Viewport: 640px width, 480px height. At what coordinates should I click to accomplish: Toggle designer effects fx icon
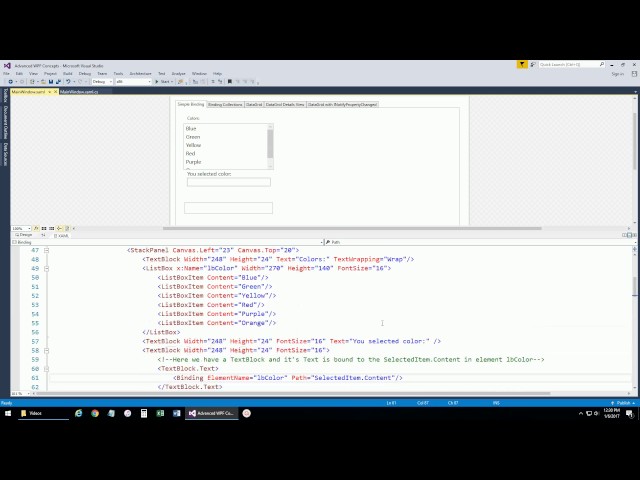pyautogui.click(x=36, y=229)
